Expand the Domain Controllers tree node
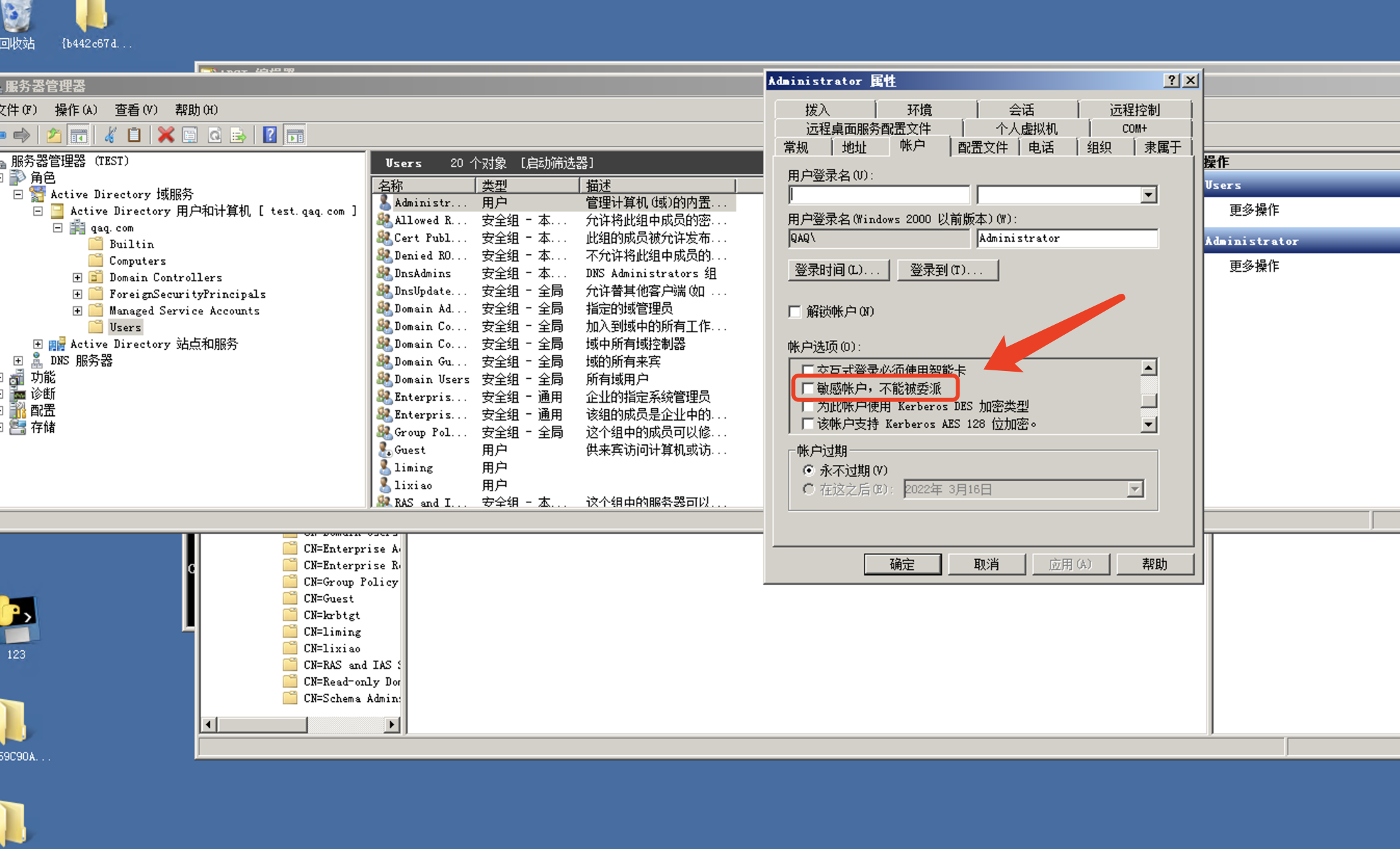Viewport: 1400px width, 849px height. tap(77, 277)
